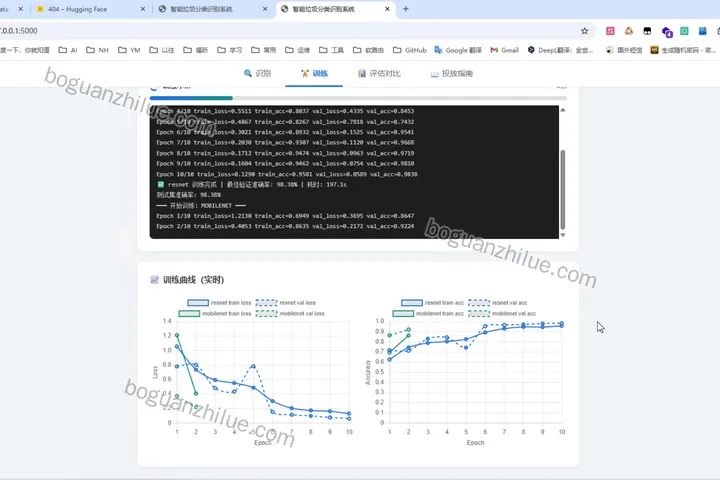This screenshot has width=720, height=480.
Task: Click the Epoch 10/10 log line
Action: [287, 175]
